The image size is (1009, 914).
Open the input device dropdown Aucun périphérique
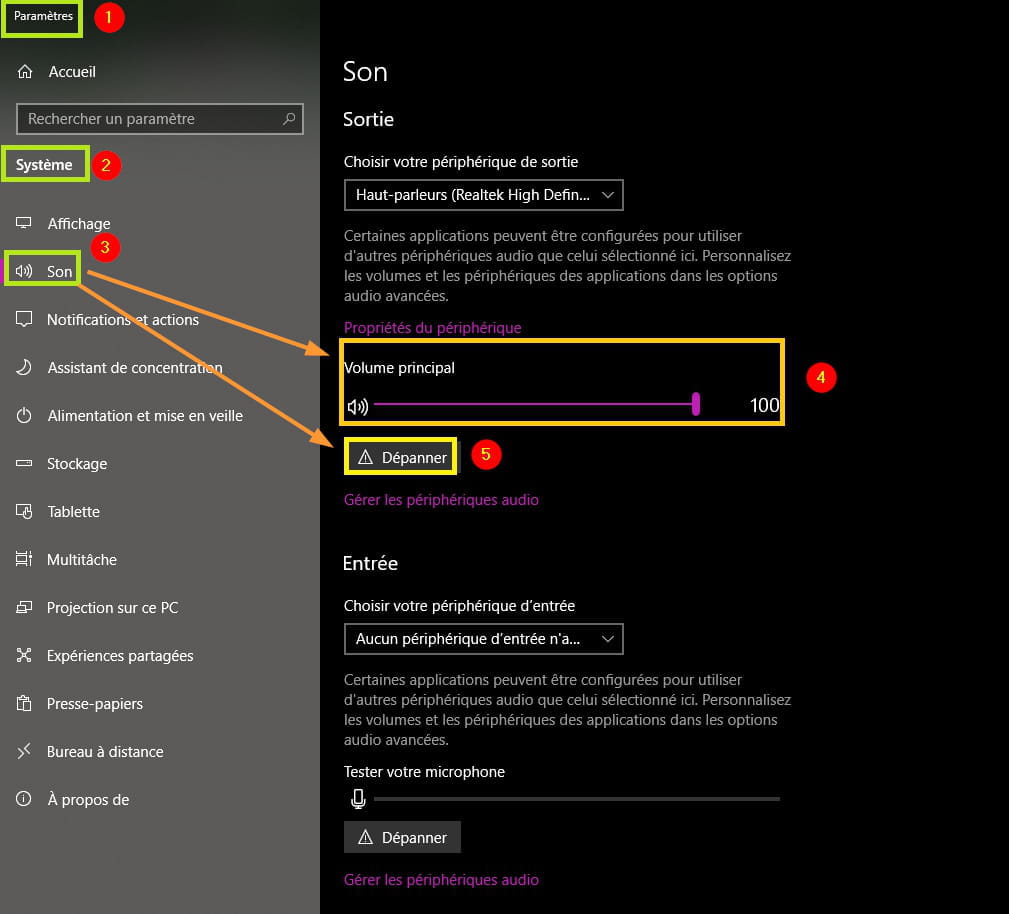(x=484, y=639)
